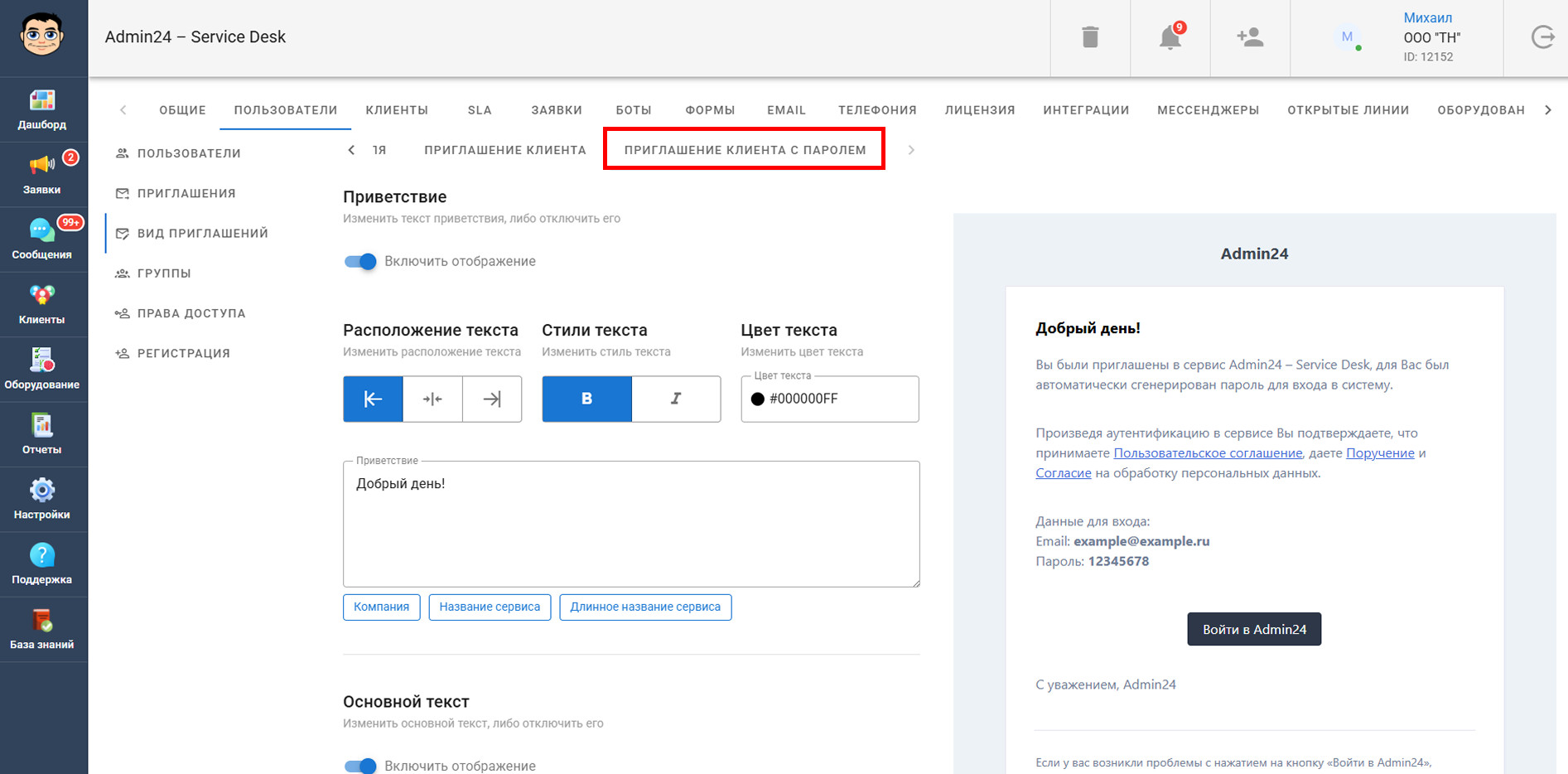Toggle greeting display switch under Приветствие

(x=360, y=262)
